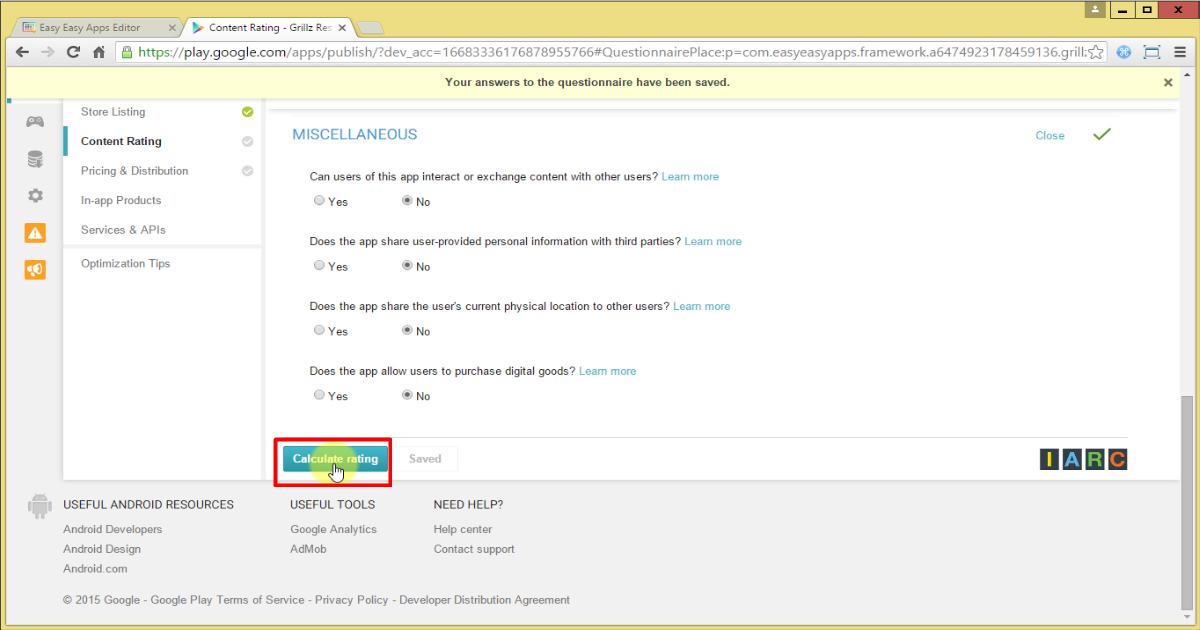The image size is (1200, 630).
Task: Open Announcements with the megaphone icon
Action: pyautogui.click(x=34, y=269)
